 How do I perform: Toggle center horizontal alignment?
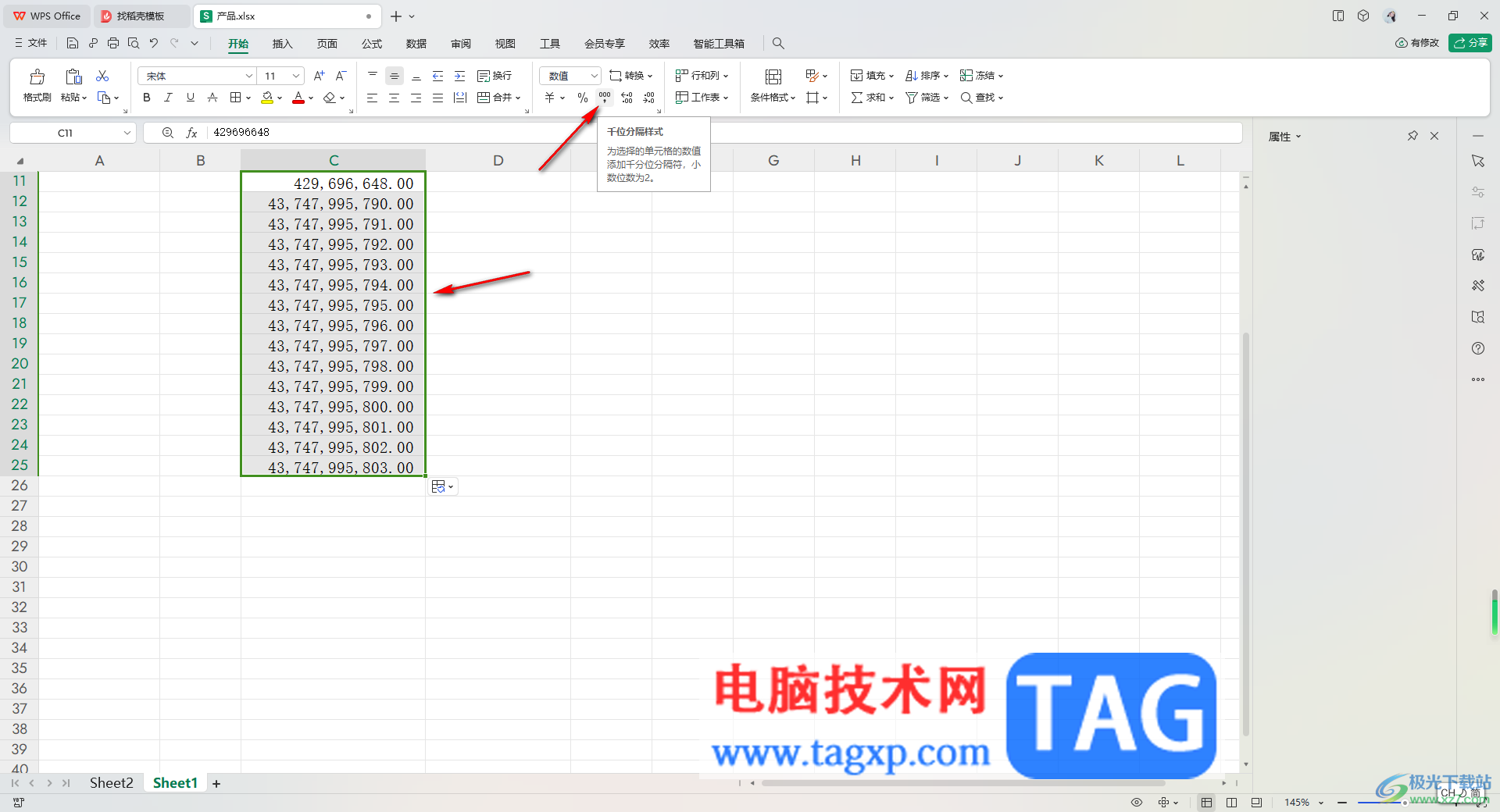[x=395, y=98]
